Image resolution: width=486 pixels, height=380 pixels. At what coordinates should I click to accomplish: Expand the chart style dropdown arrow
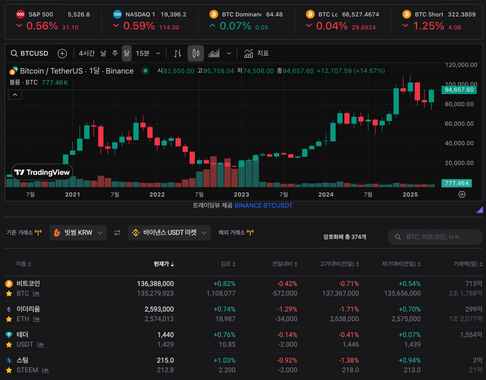[x=229, y=53]
